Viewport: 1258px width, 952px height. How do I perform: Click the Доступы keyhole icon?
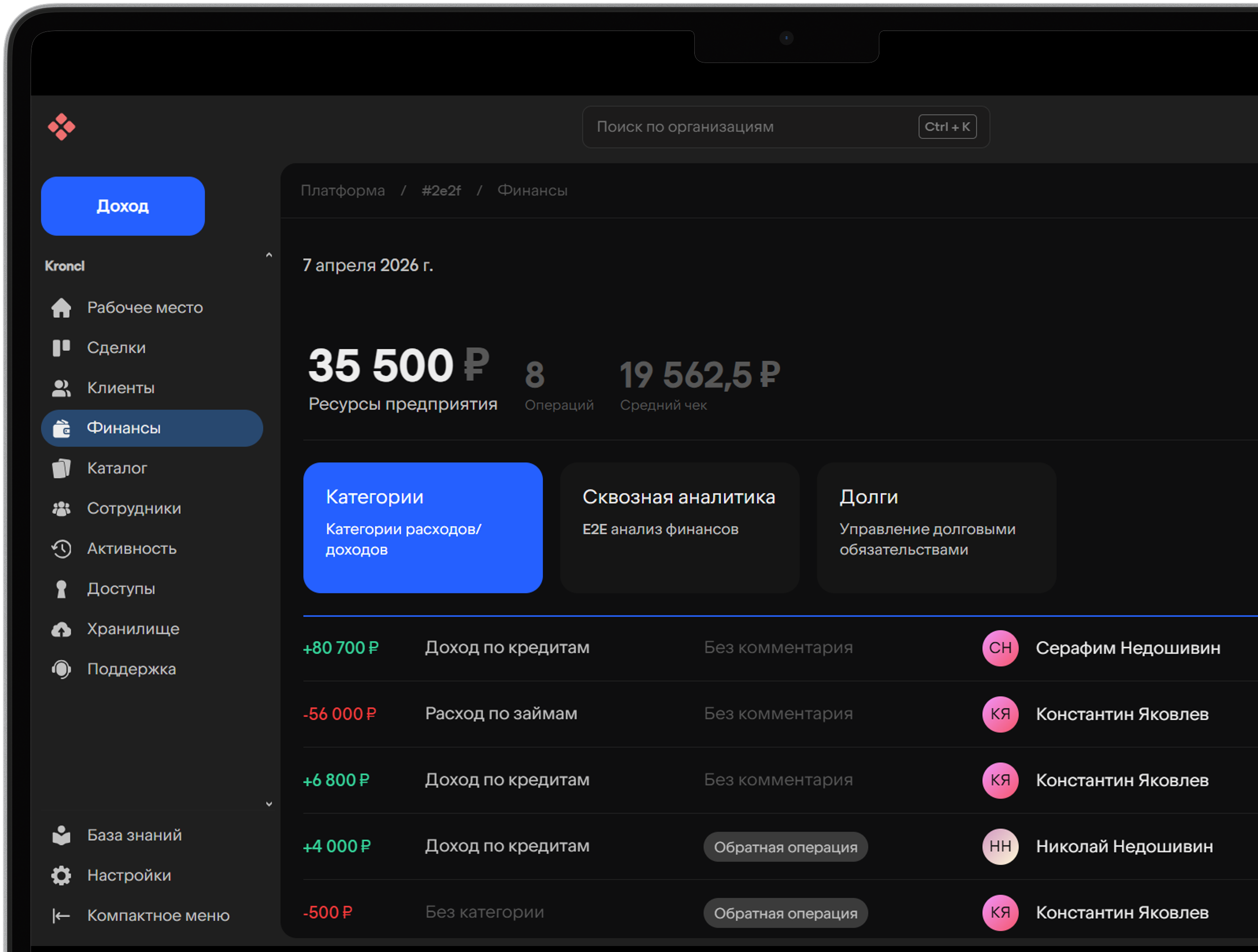[62, 589]
